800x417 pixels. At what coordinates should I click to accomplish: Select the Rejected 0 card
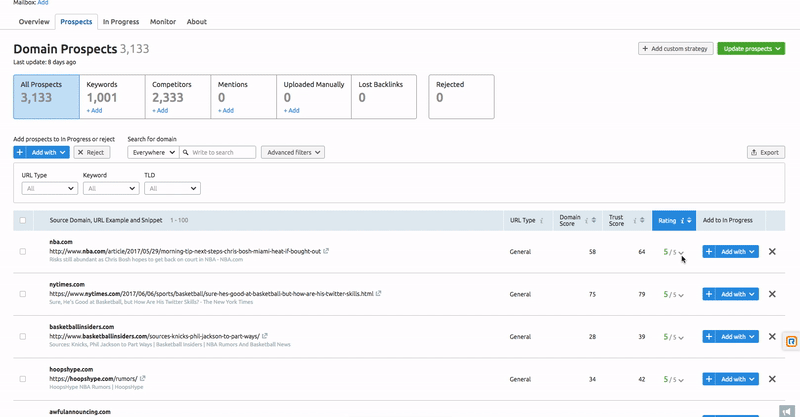(461, 97)
